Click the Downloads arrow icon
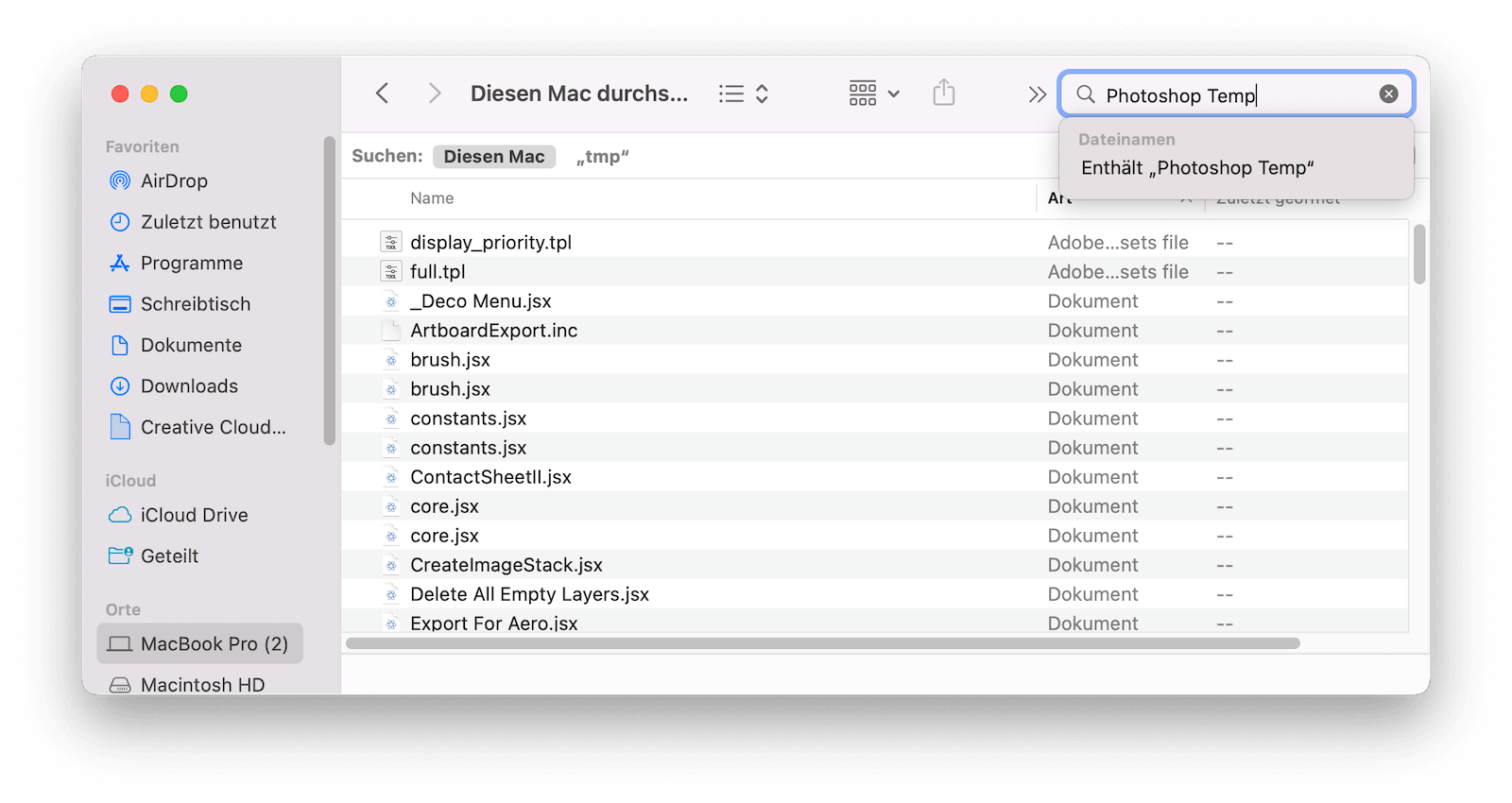 coord(120,386)
